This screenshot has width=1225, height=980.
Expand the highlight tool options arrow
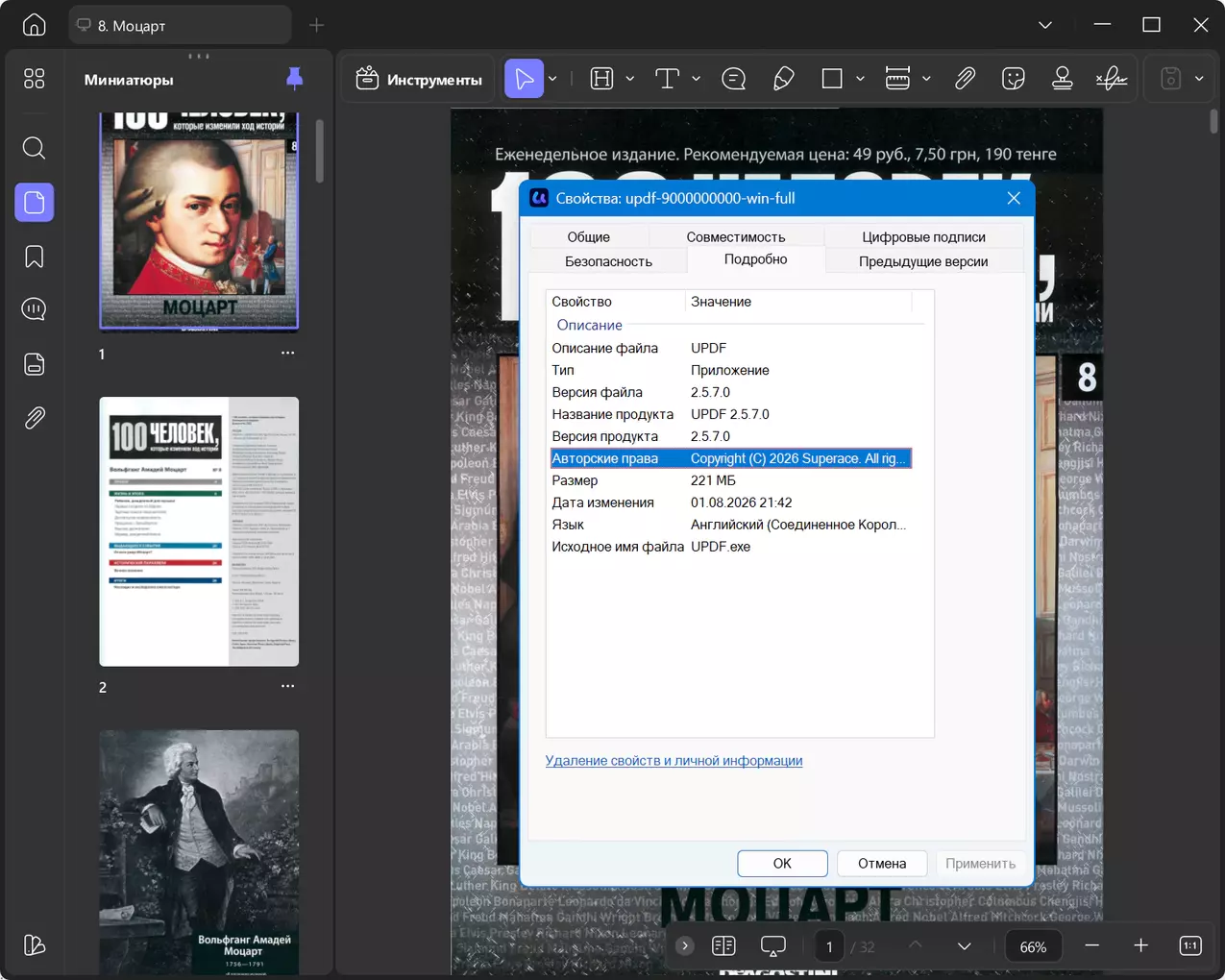(x=630, y=79)
